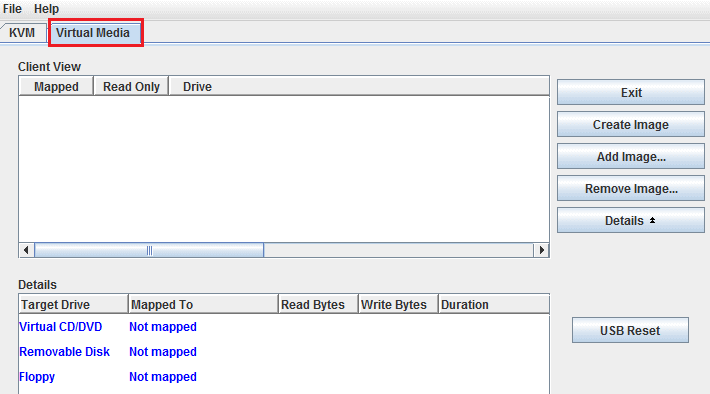Viewport: 710px width, 394px height.
Task: Click the Exit button
Action: (631, 92)
